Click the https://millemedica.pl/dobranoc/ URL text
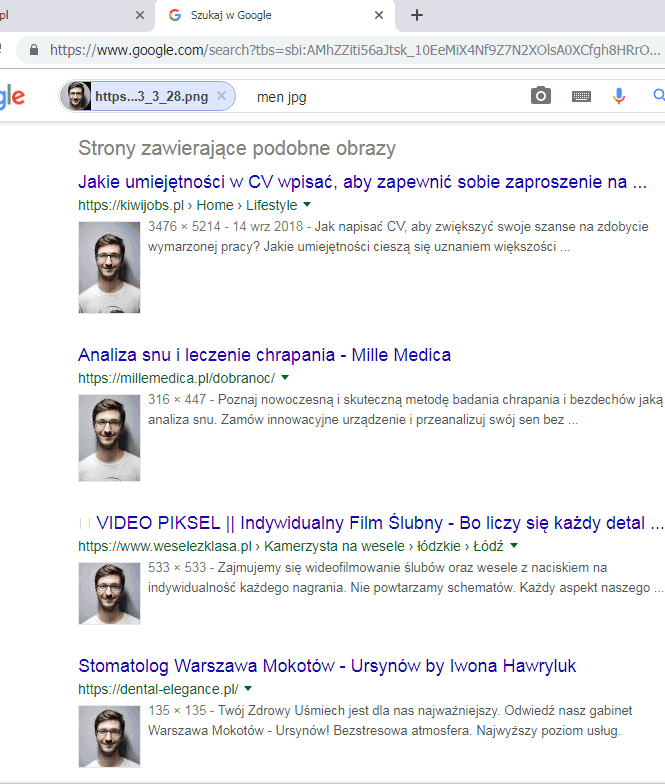This screenshot has height=784, width=665. [x=176, y=378]
